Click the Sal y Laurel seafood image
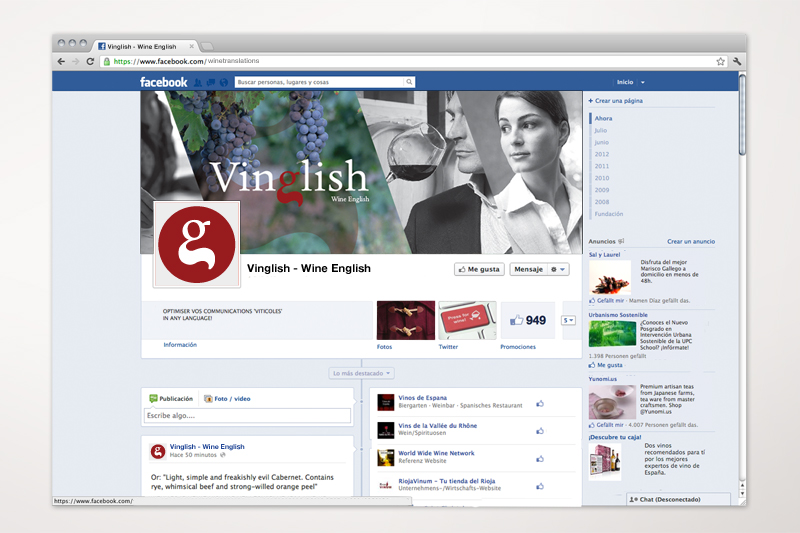This screenshot has height=533, width=800. pos(610,278)
